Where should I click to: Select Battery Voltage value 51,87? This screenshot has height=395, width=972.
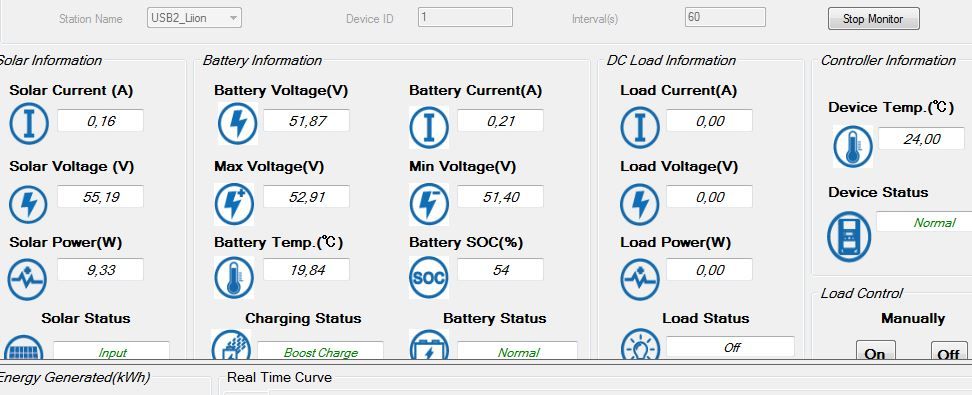[x=306, y=121]
